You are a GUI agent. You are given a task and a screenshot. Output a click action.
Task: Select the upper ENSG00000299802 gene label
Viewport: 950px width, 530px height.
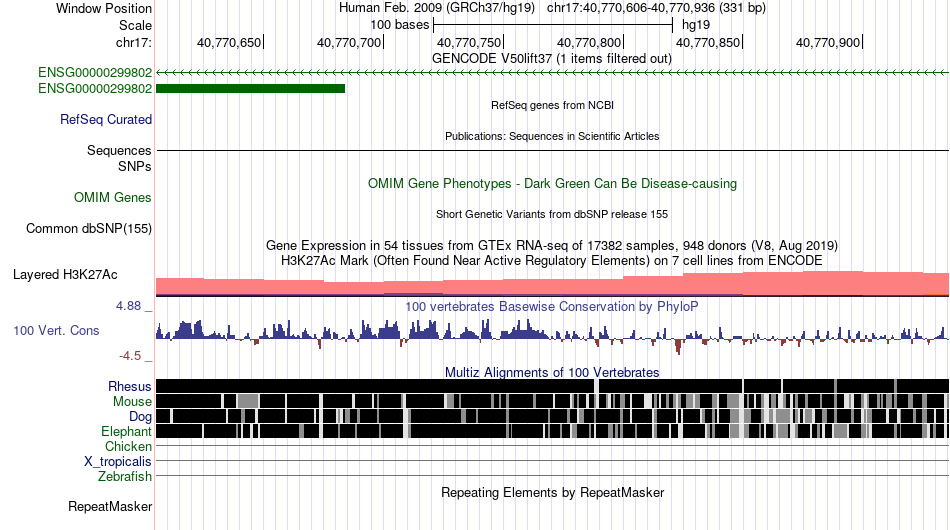click(x=95, y=73)
